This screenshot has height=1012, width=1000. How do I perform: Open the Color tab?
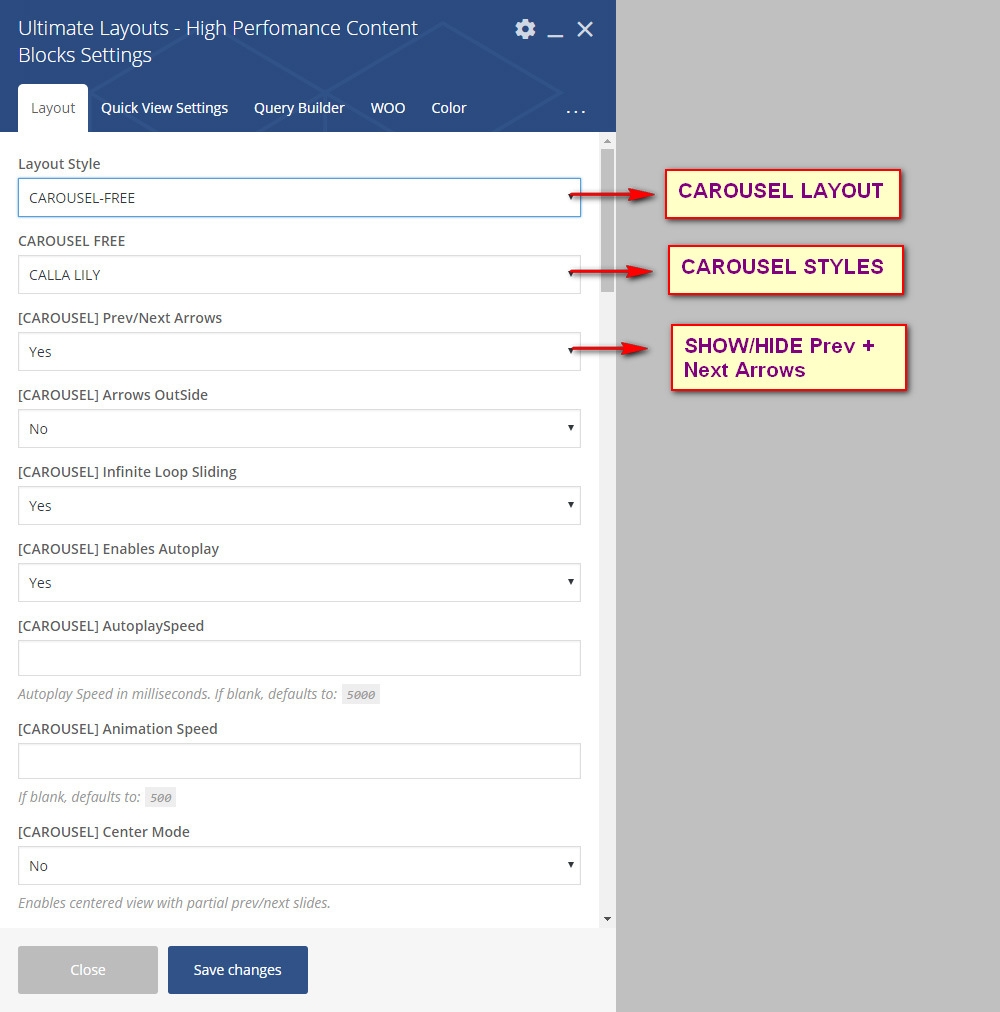(x=449, y=108)
